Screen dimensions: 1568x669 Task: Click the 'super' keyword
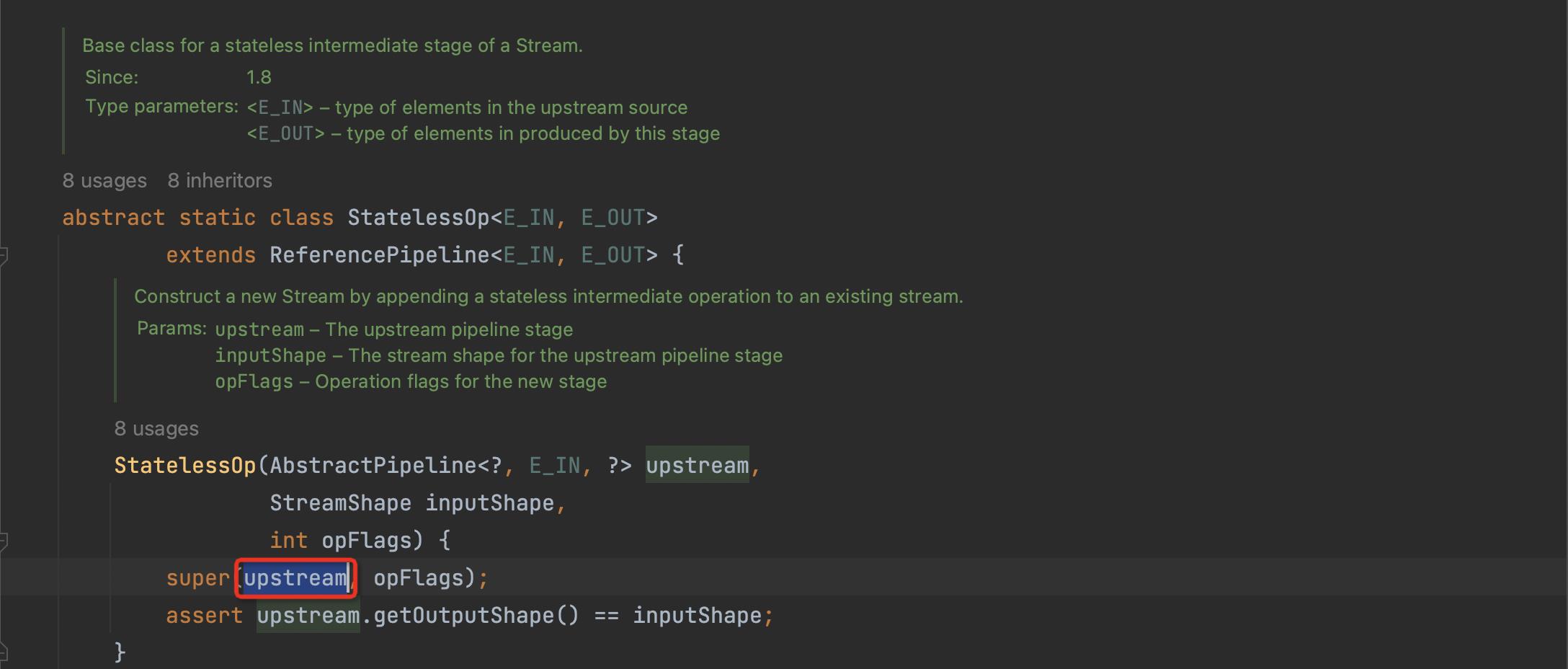(197, 578)
